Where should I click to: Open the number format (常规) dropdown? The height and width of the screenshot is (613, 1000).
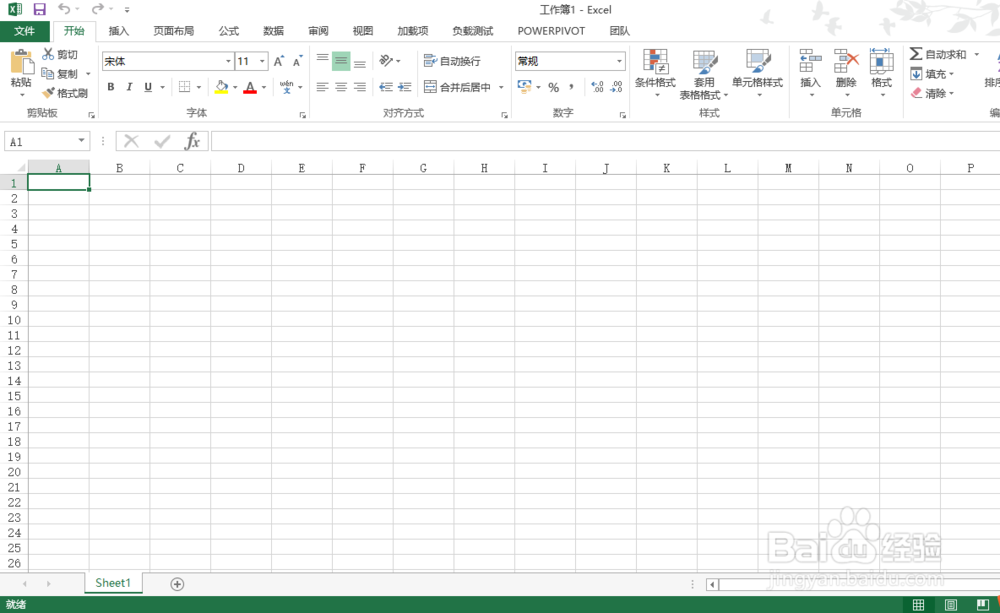(618, 60)
